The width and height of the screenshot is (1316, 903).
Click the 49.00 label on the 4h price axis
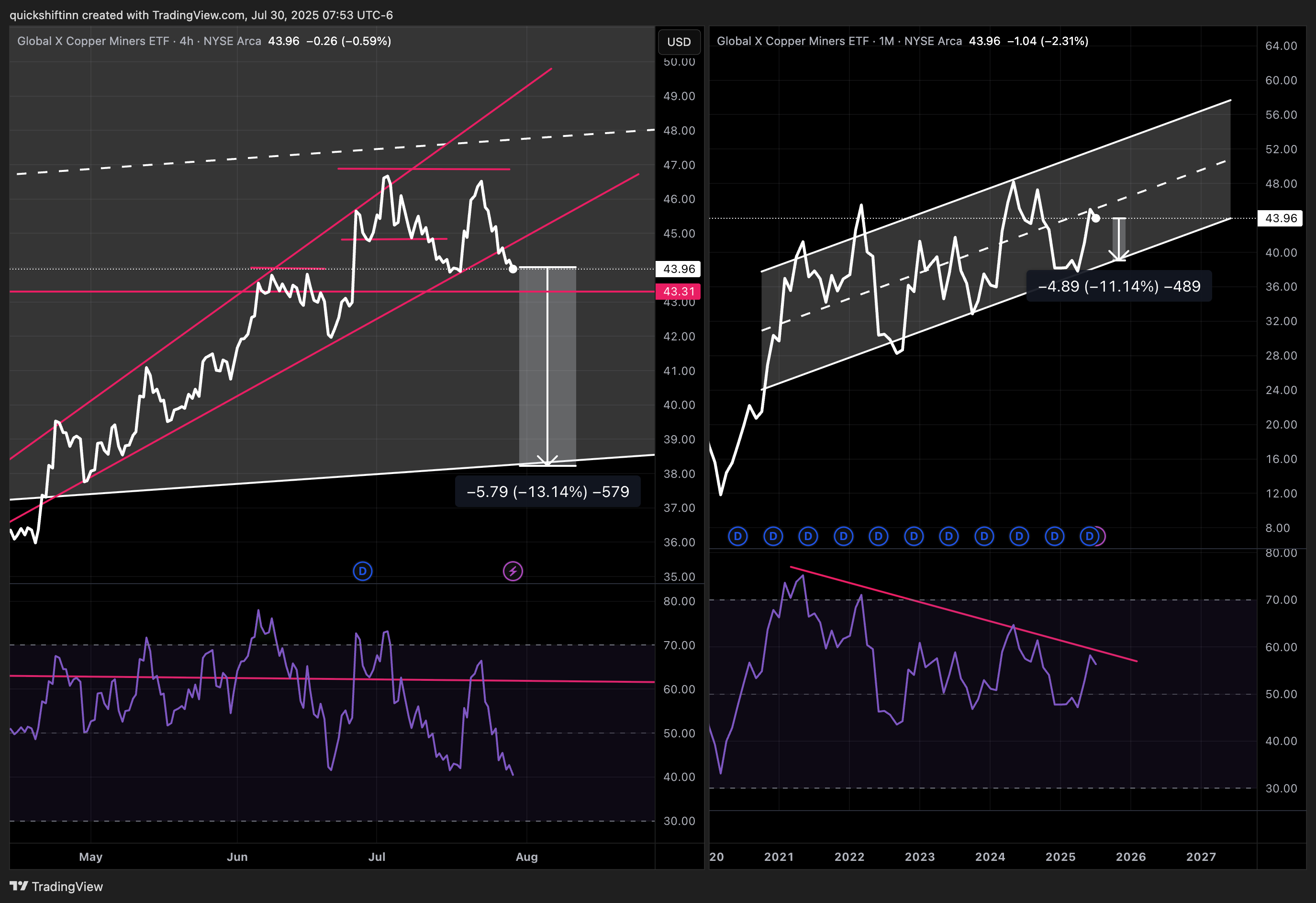point(679,96)
